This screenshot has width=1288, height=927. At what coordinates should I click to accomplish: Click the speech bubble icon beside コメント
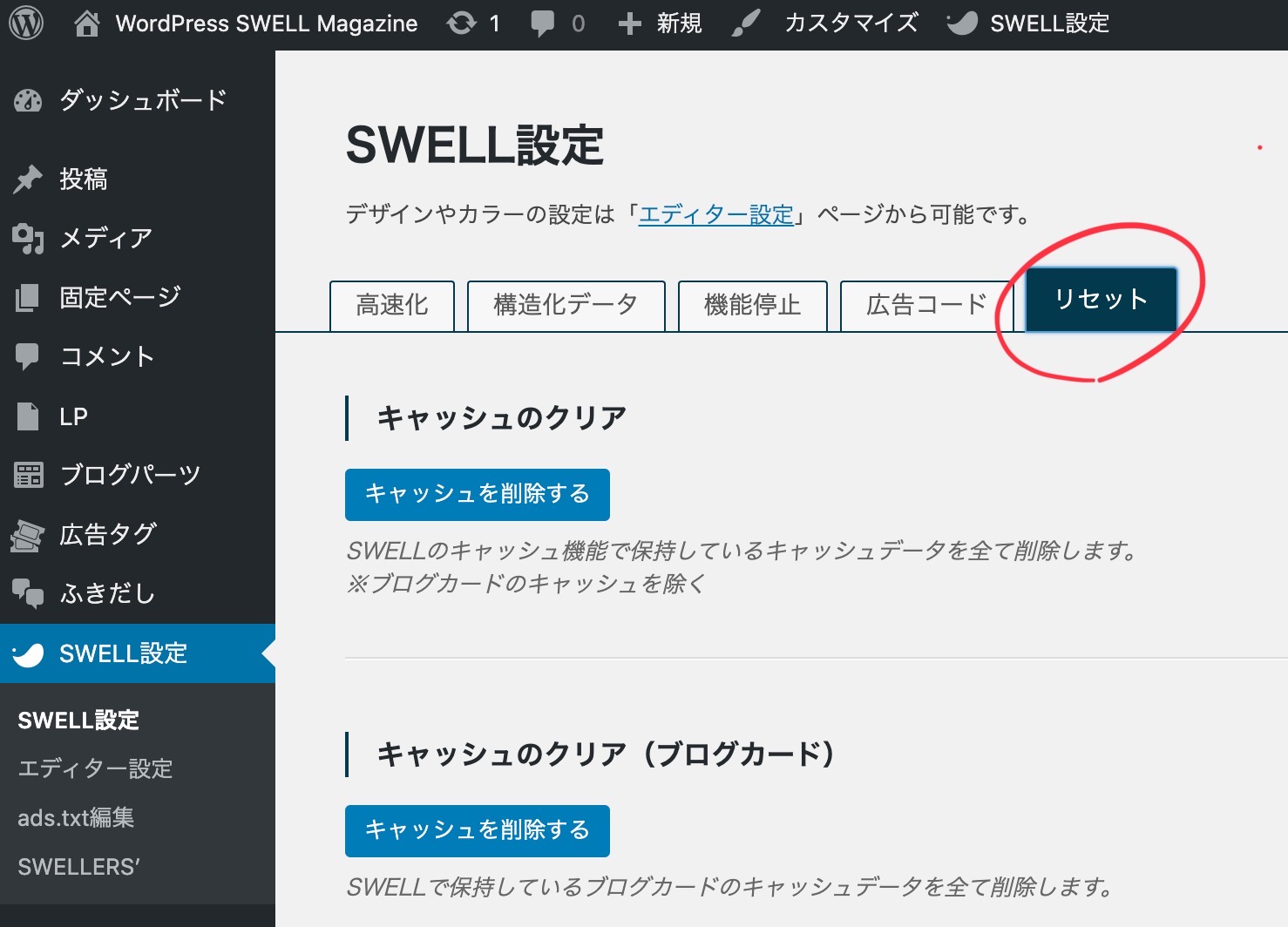pyautogui.click(x=28, y=356)
